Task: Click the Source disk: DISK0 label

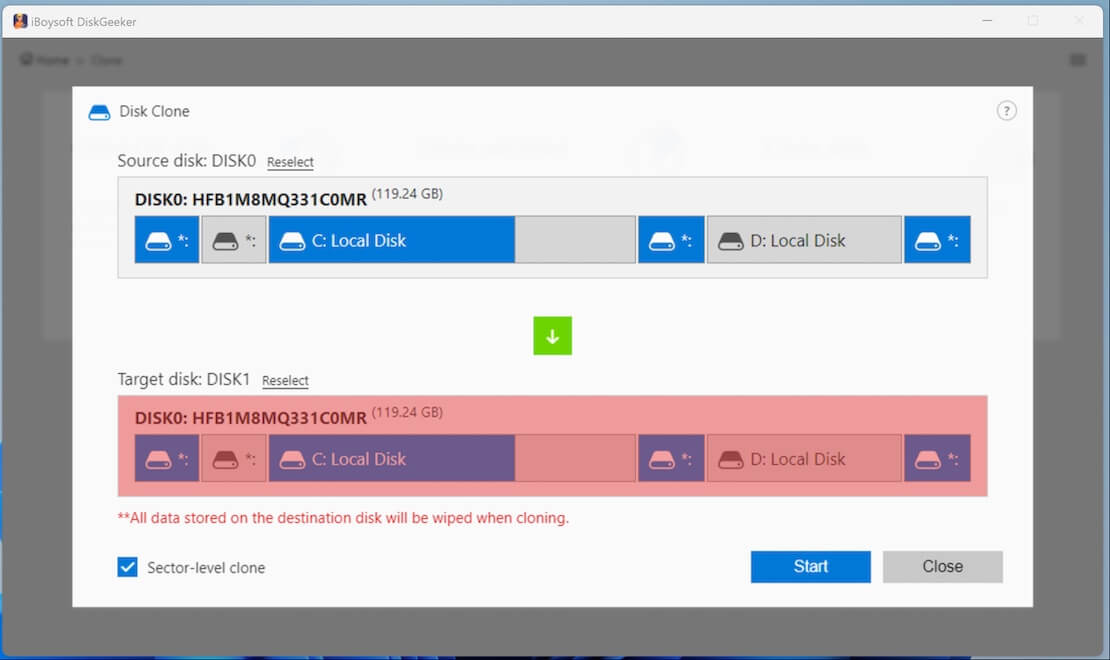Action: [x=187, y=161]
